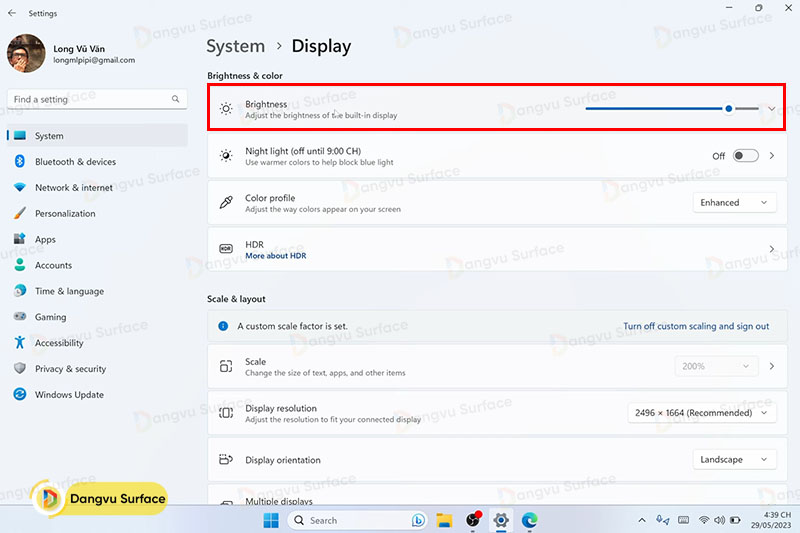Open File Explorer from the taskbar
Image resolution: width=800 pixels, height=533 pixels.
click(x=445, y=520)
